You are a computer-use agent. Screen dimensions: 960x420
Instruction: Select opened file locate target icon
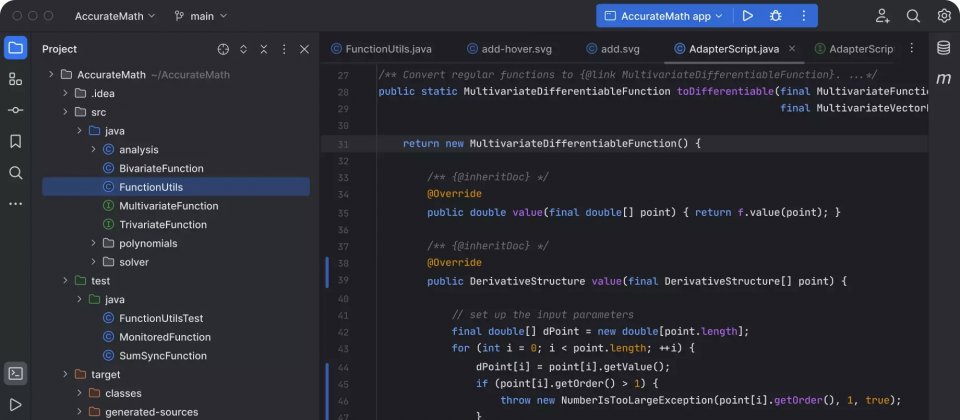coord(223,49)
